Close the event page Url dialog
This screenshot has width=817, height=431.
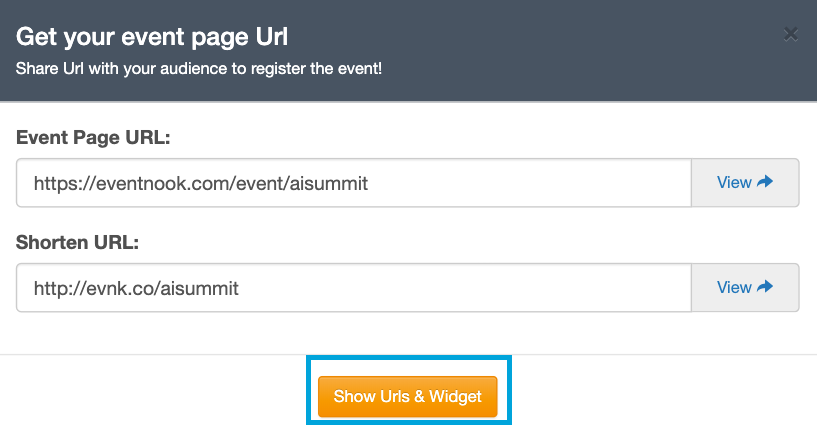point(790,34)
